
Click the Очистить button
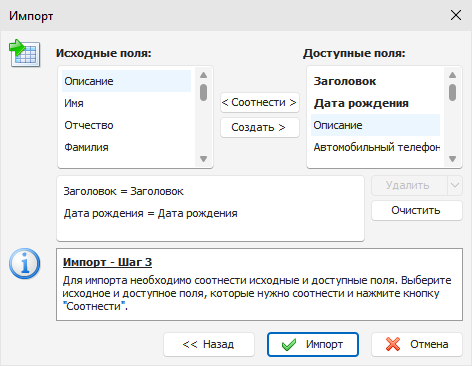[x=417, y=210]
